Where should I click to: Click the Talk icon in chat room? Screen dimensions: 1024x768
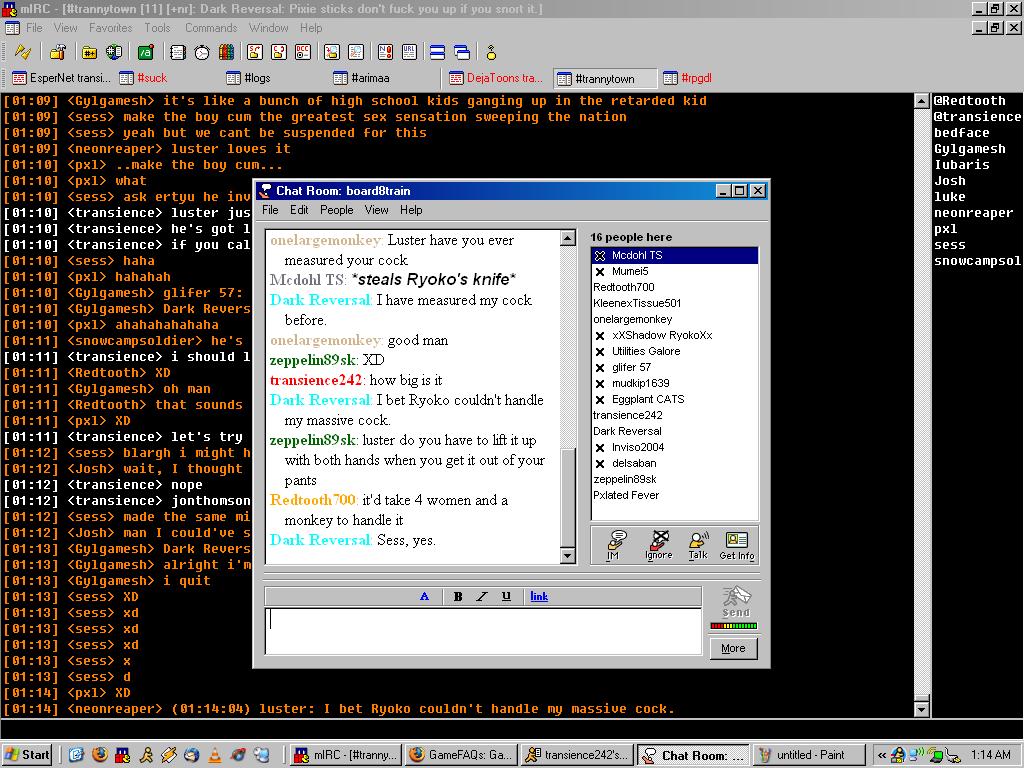698,545
